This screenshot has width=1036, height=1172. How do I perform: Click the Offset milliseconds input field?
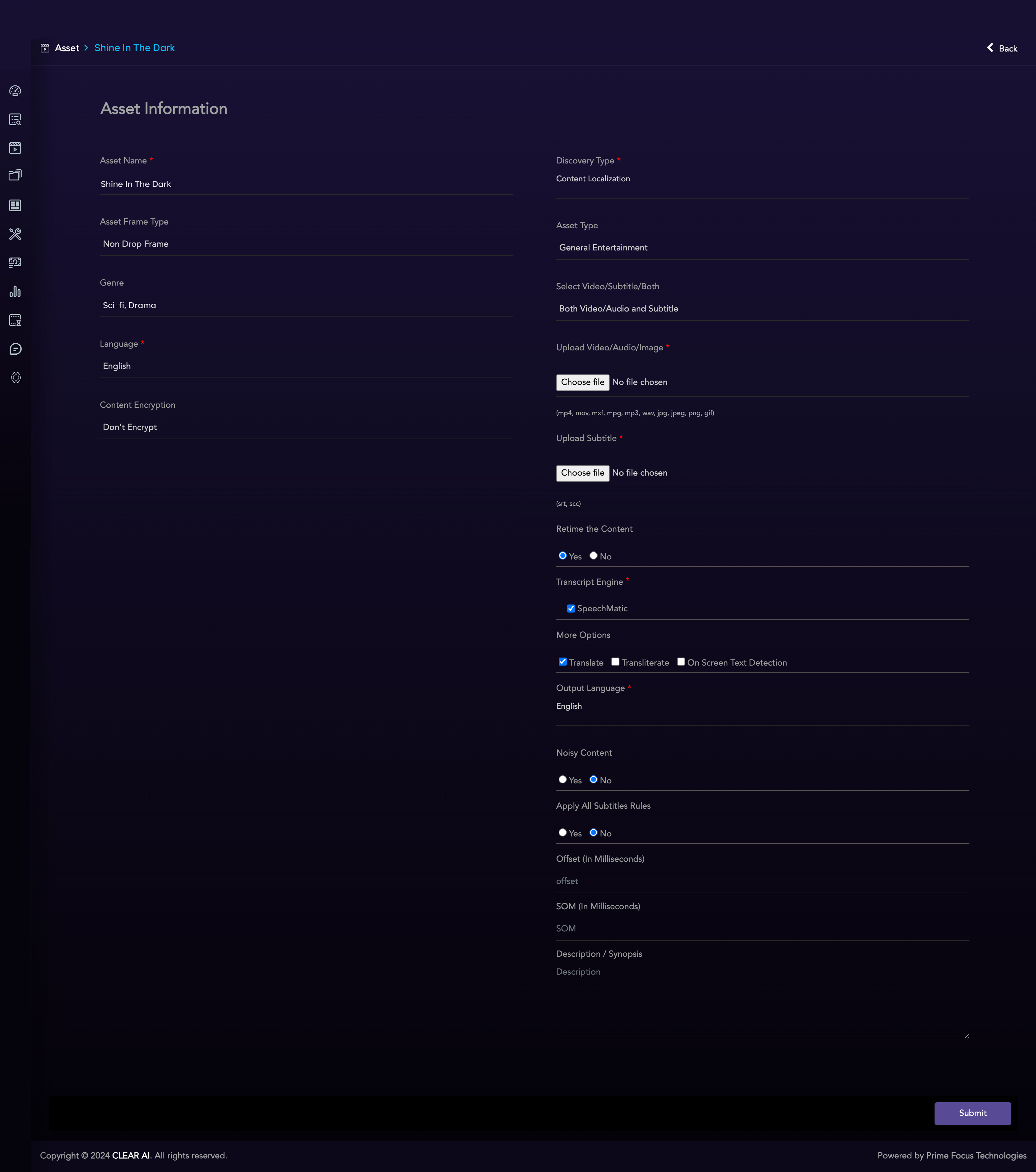(763, 881)
